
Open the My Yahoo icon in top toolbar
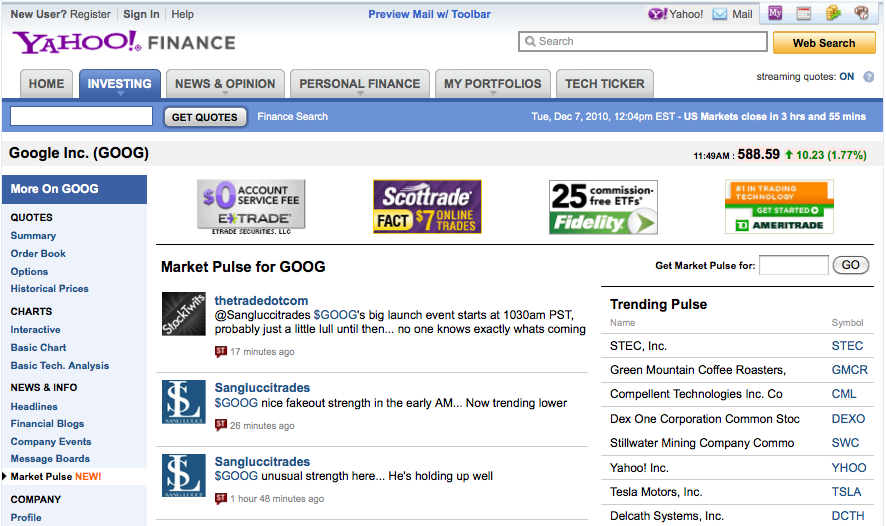tap(775, 13)
